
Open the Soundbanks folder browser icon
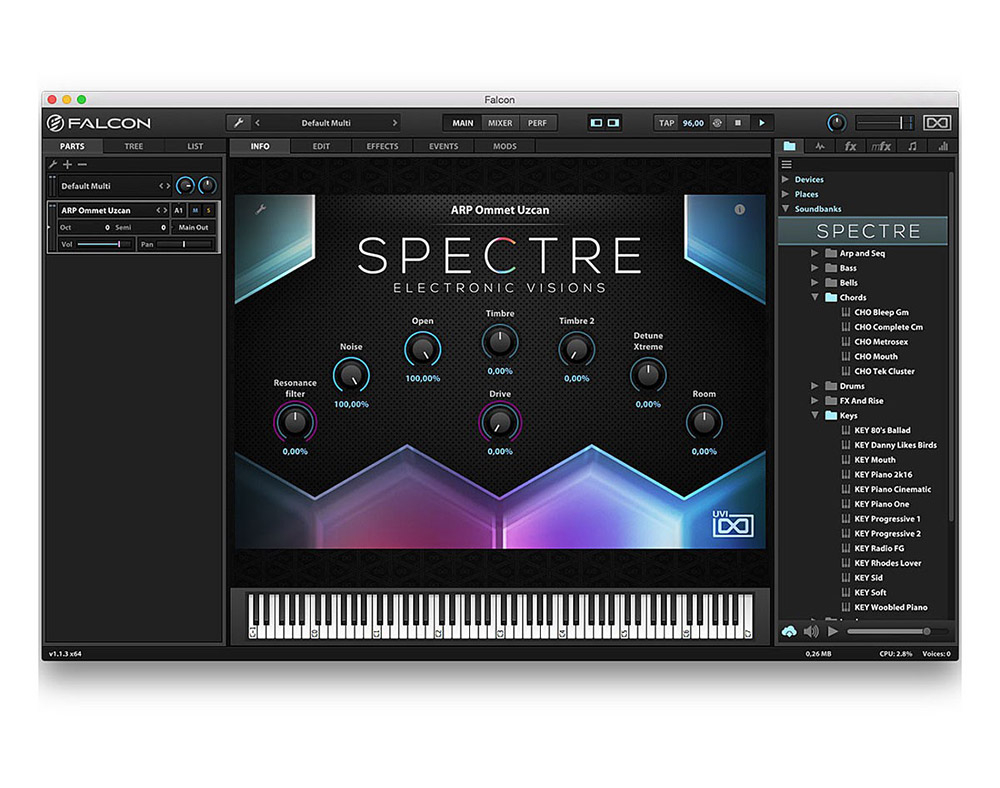point(790,147)
